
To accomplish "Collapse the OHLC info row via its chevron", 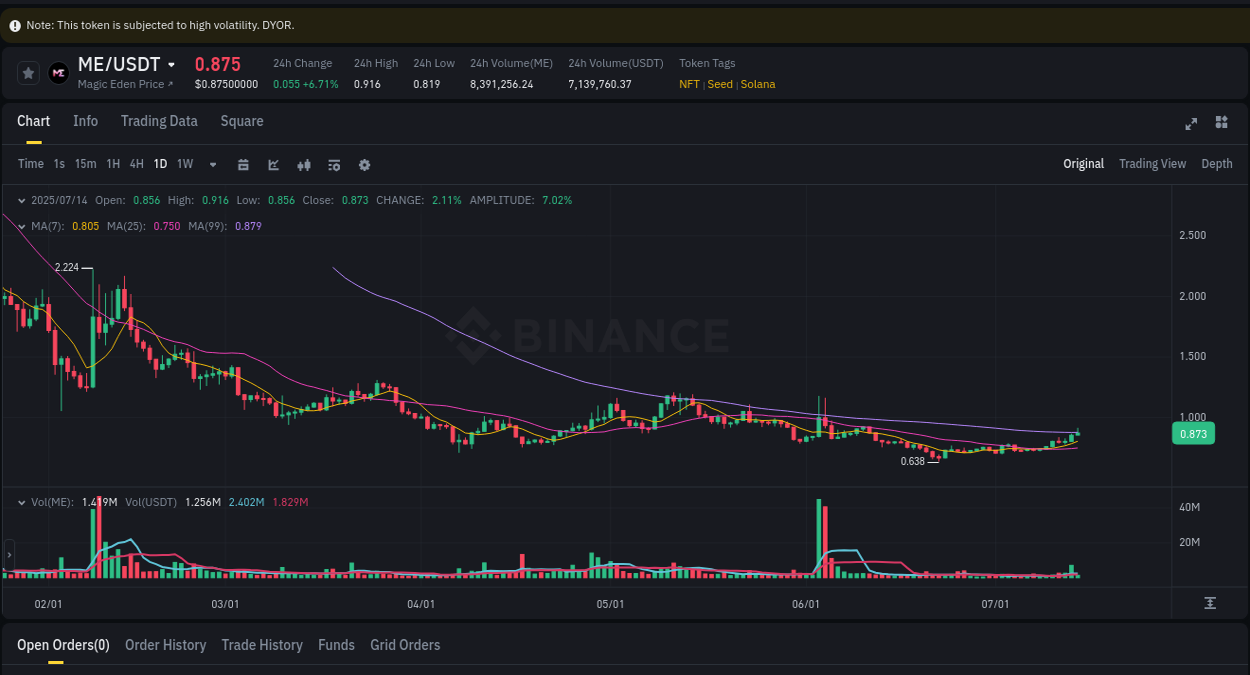I will (x=21, y=200).
